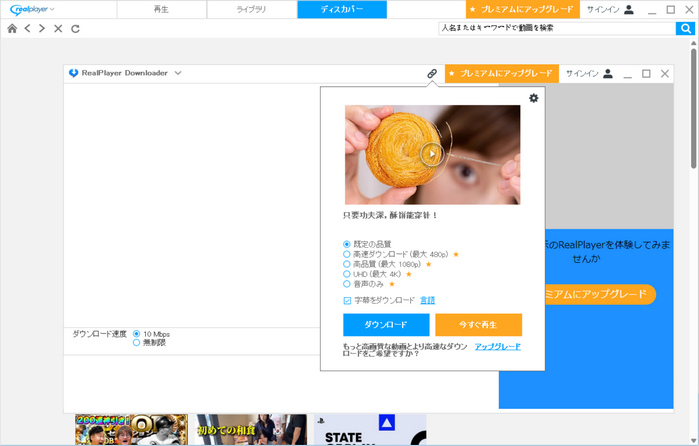Click top プレミアムにアップグレード button in main window
The width and height of the screenshot is (699, 446).
522,9
